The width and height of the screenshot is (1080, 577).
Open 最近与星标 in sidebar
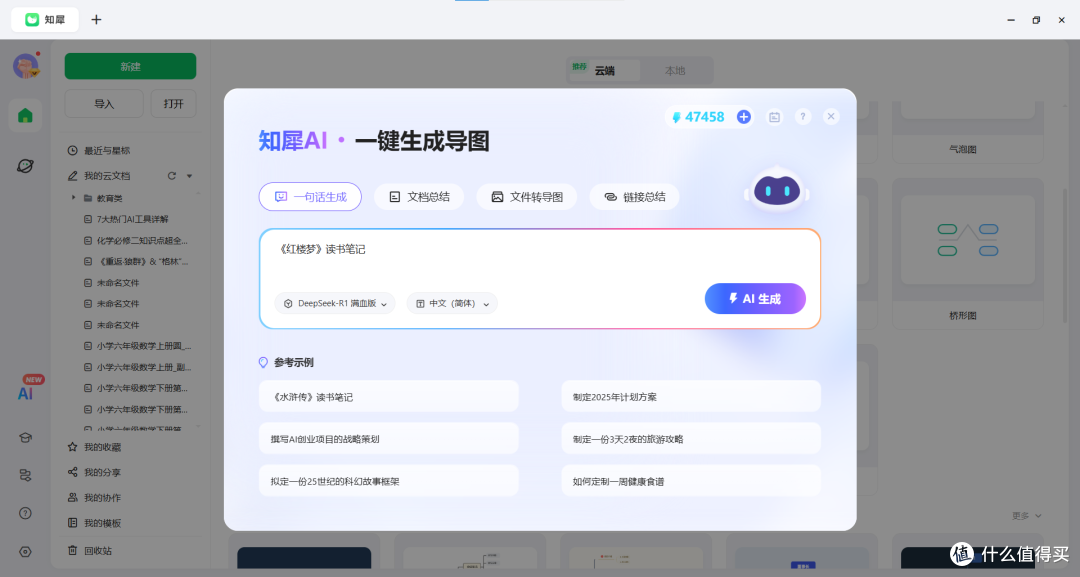(98, 150)
